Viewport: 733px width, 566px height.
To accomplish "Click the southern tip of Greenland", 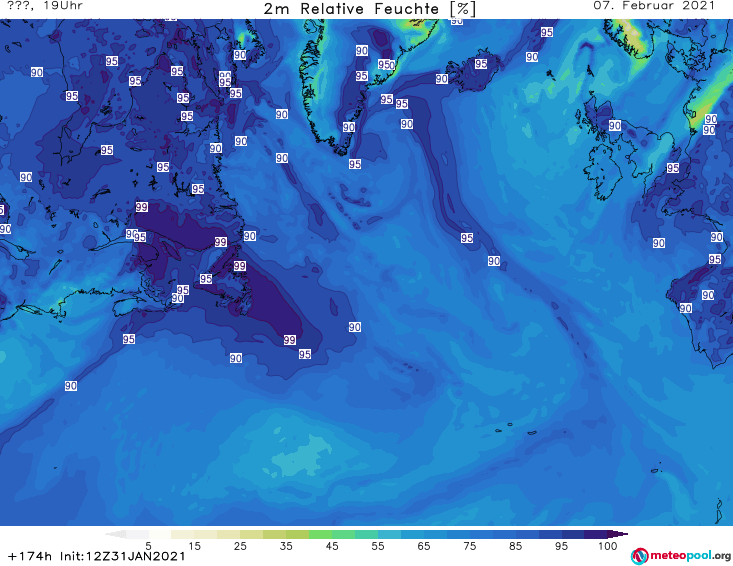I will (343, 150).
